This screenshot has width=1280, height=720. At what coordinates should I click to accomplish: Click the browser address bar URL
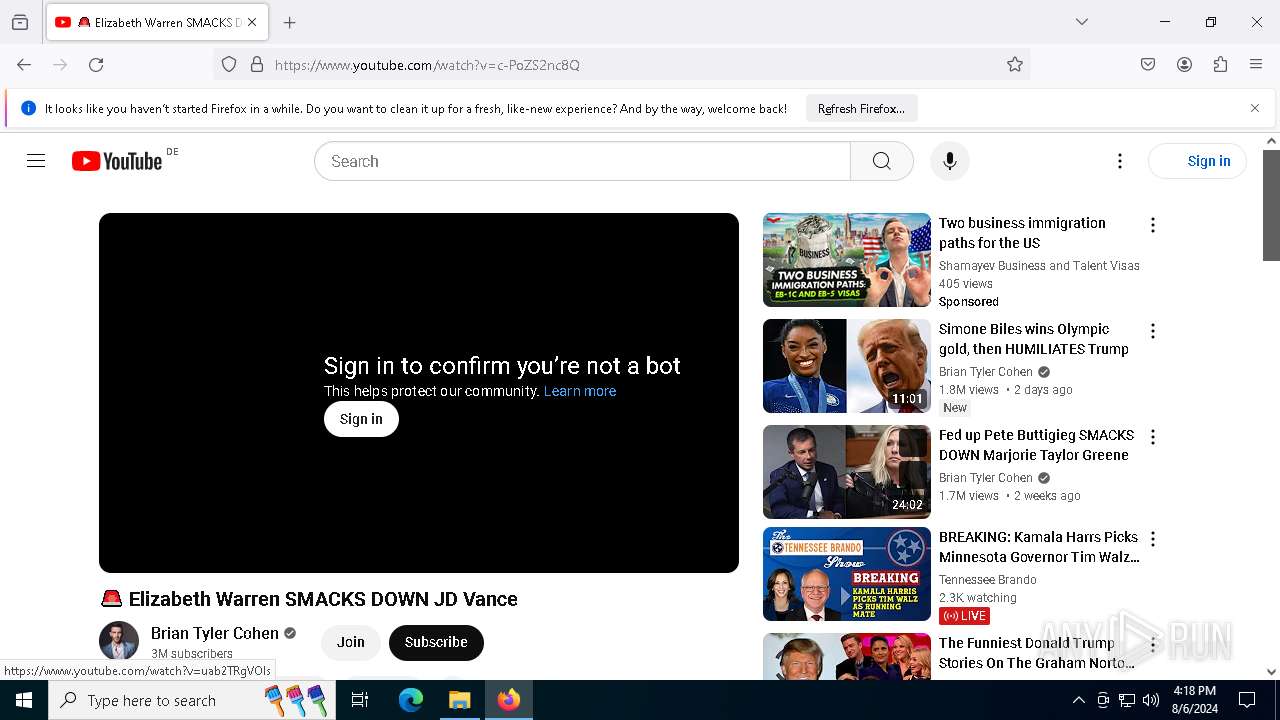click(427, 65)
